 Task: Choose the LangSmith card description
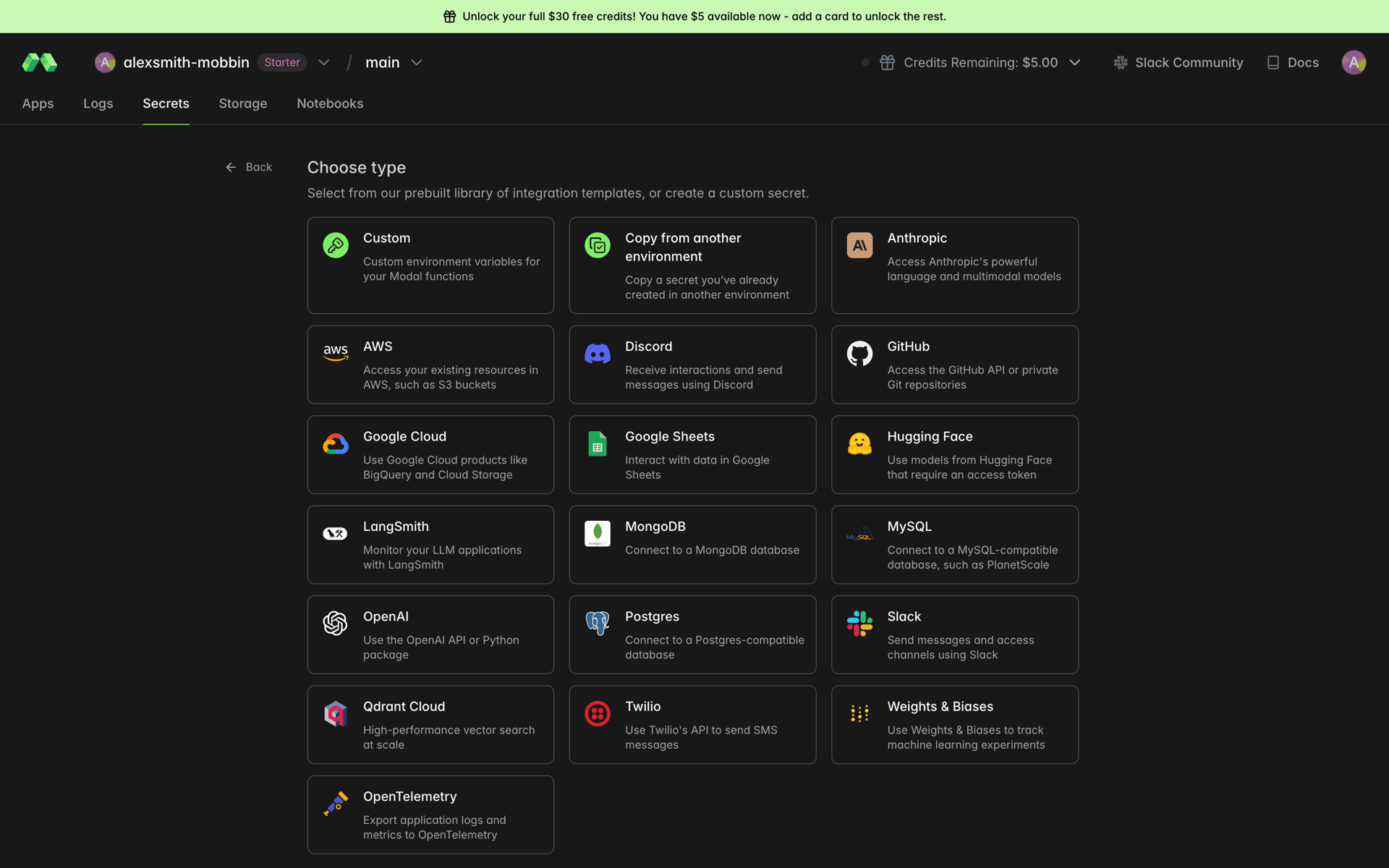coord(442,558)
